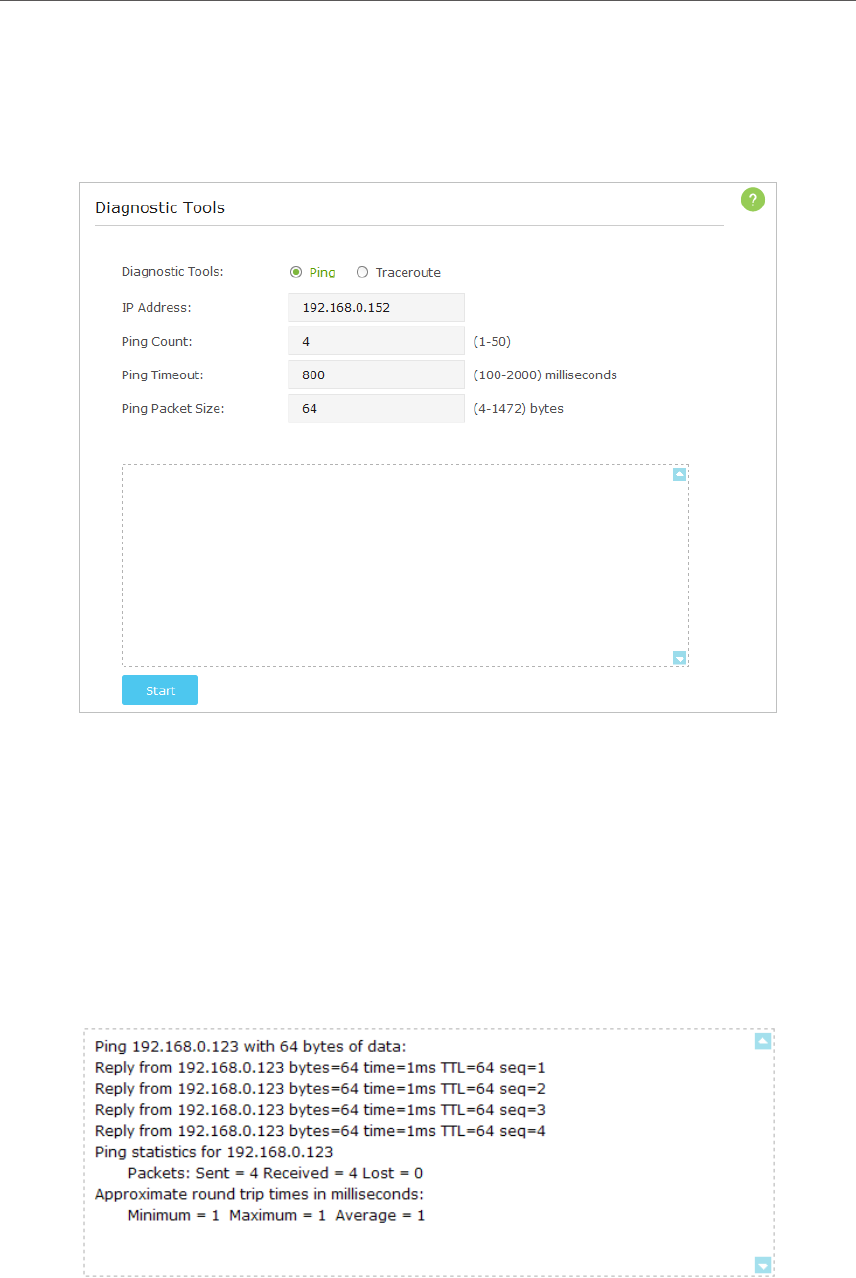Click the reply line ending with seq=4

point(320,1130)
